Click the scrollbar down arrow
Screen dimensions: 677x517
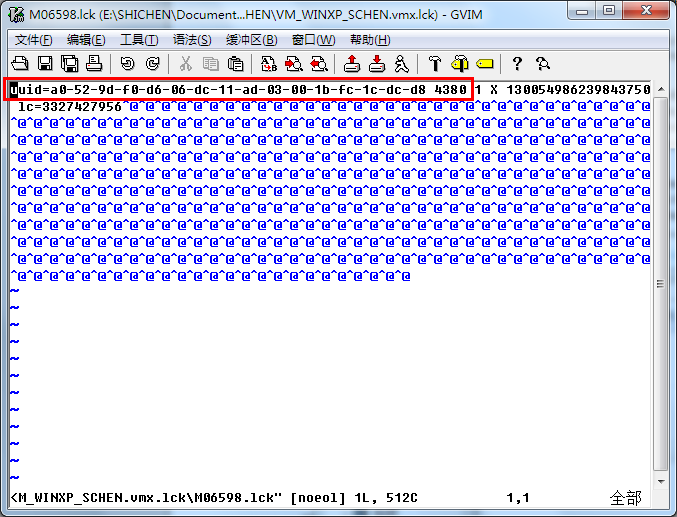(661, 481)
